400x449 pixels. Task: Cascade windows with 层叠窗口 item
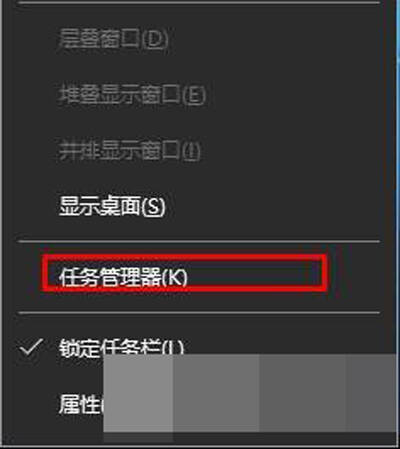pos(99,39)
